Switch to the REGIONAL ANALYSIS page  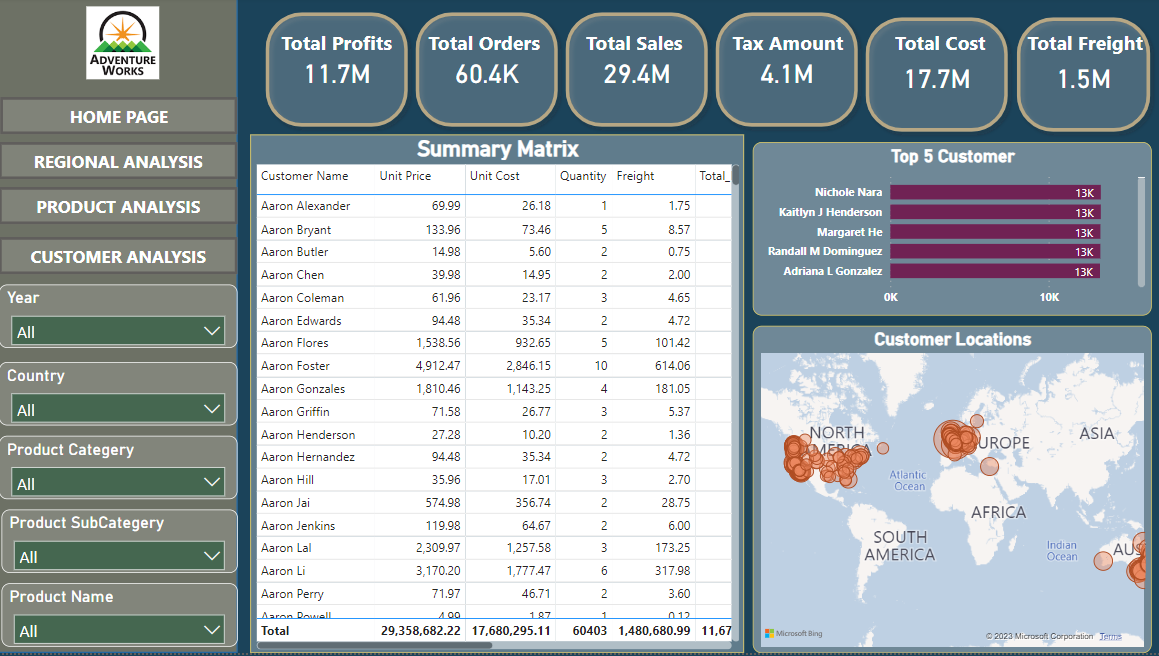tap(117, 161)
